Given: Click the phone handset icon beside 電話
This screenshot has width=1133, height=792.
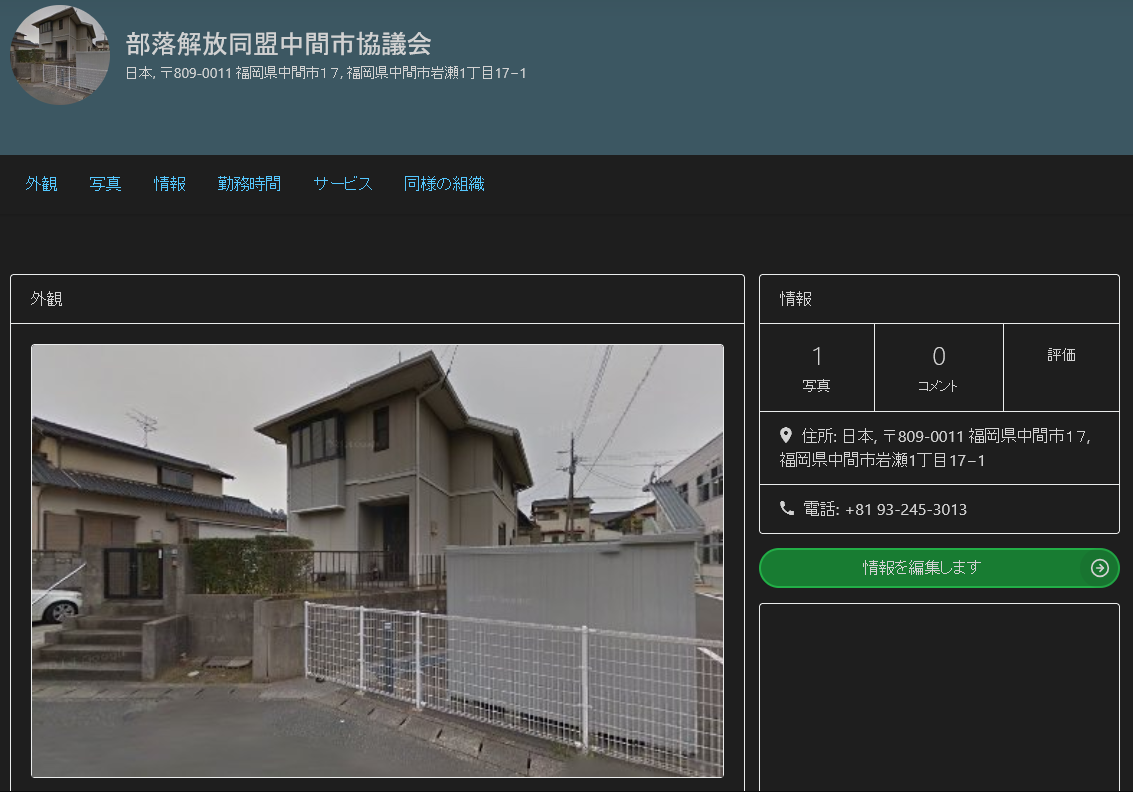Looking at the screenshot, I should [x=787, y=509].
